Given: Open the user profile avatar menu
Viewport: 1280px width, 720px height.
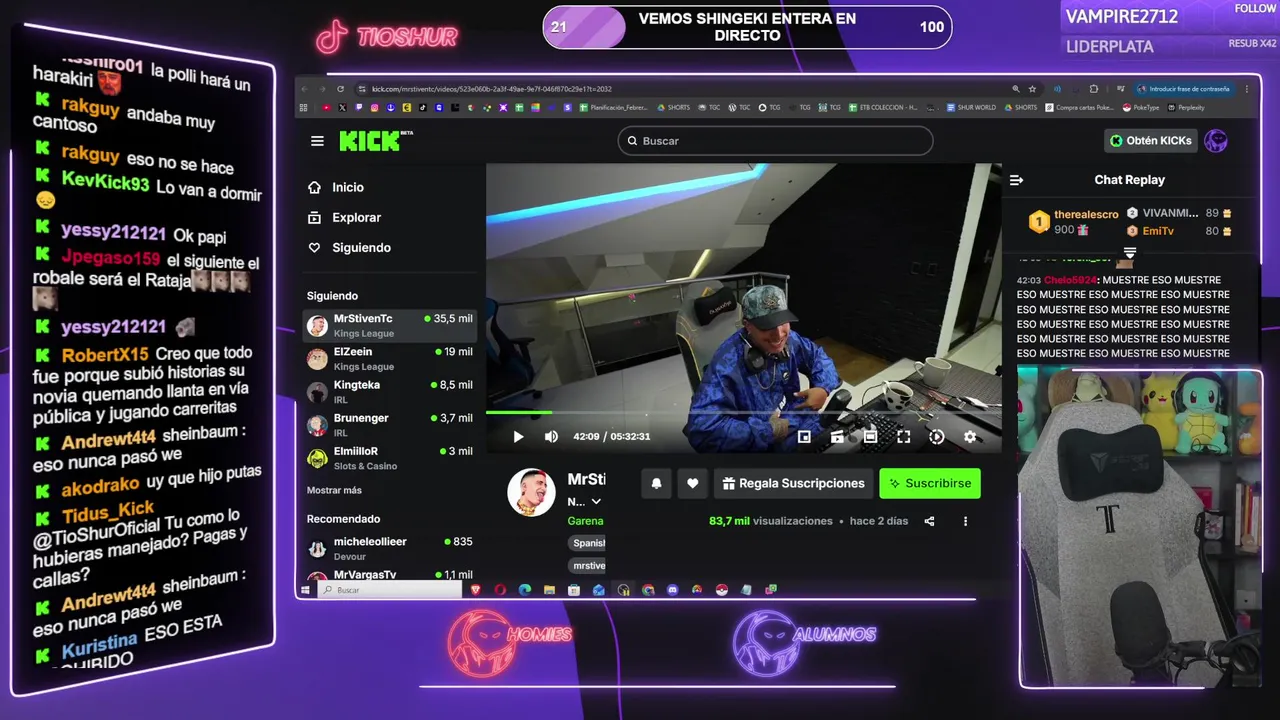Looking at the screenshot, I should [x=1216, y=141].
